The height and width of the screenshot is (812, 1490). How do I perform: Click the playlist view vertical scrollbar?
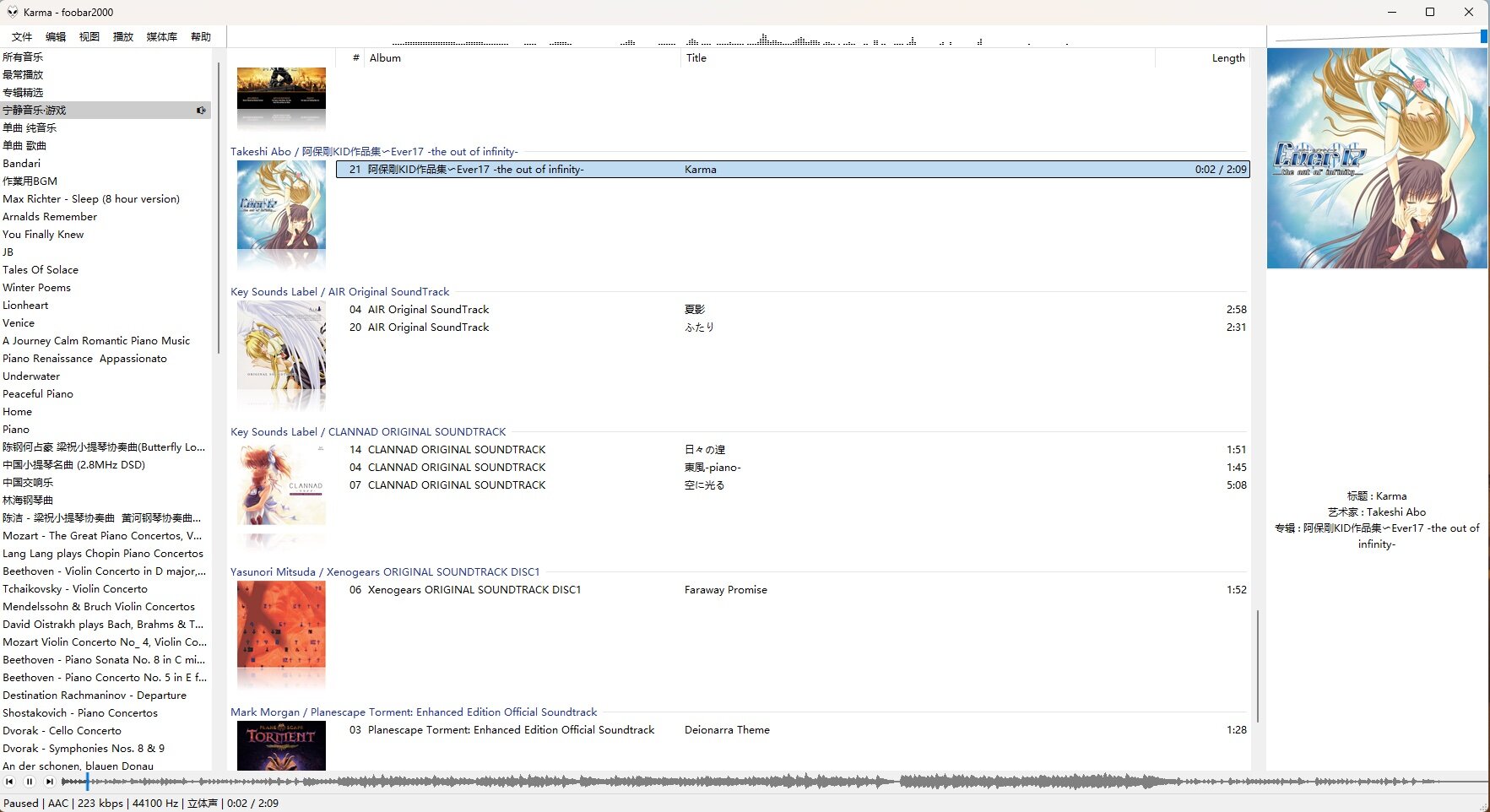click(x=1258, y=666)
